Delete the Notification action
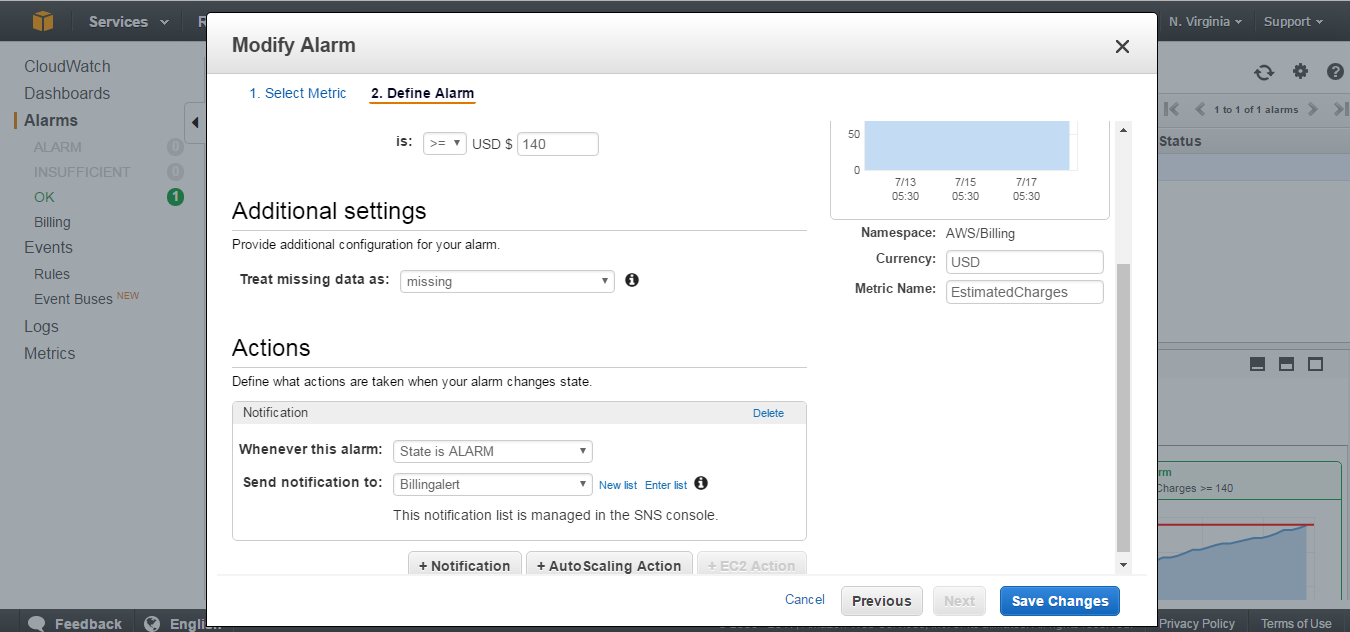The width and height of the screenshot is (1350, 632). [768, 413]
